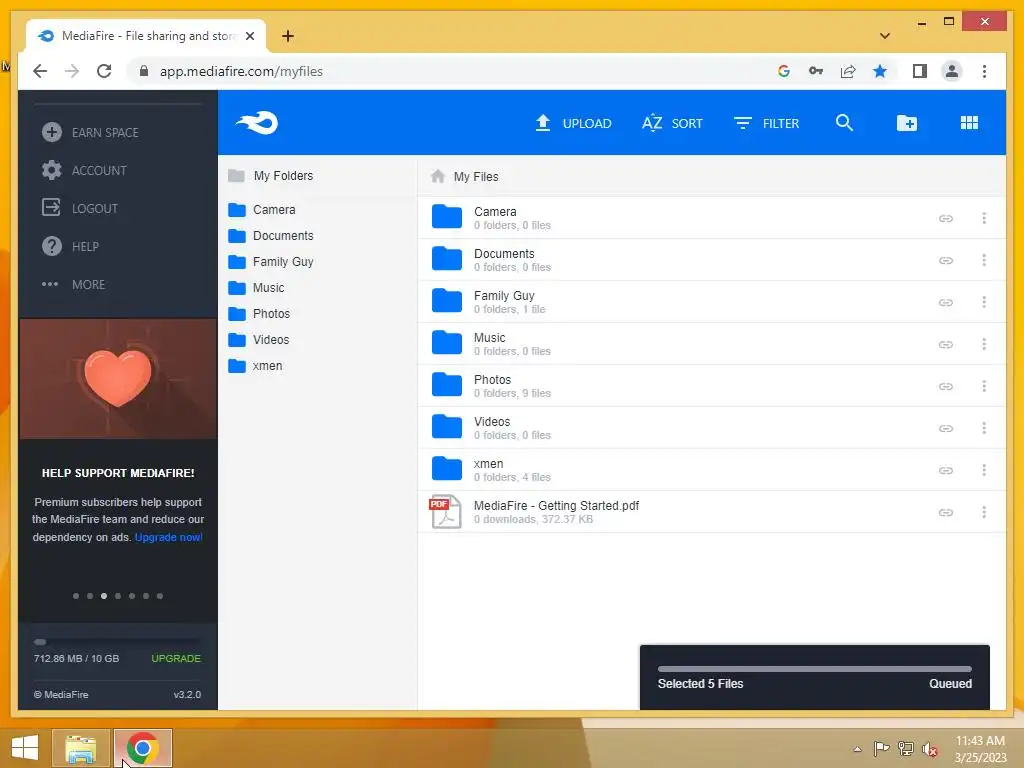Select Documents in My Folders tree
The width and height of the screenshot is (1024, 768).
point(271,236)
